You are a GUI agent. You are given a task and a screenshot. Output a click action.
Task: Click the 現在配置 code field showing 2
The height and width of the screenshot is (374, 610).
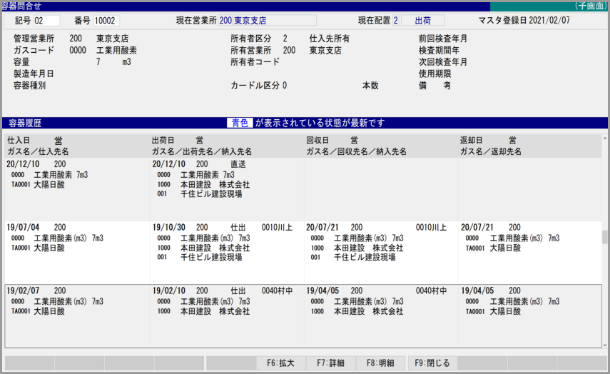[396, 21]
